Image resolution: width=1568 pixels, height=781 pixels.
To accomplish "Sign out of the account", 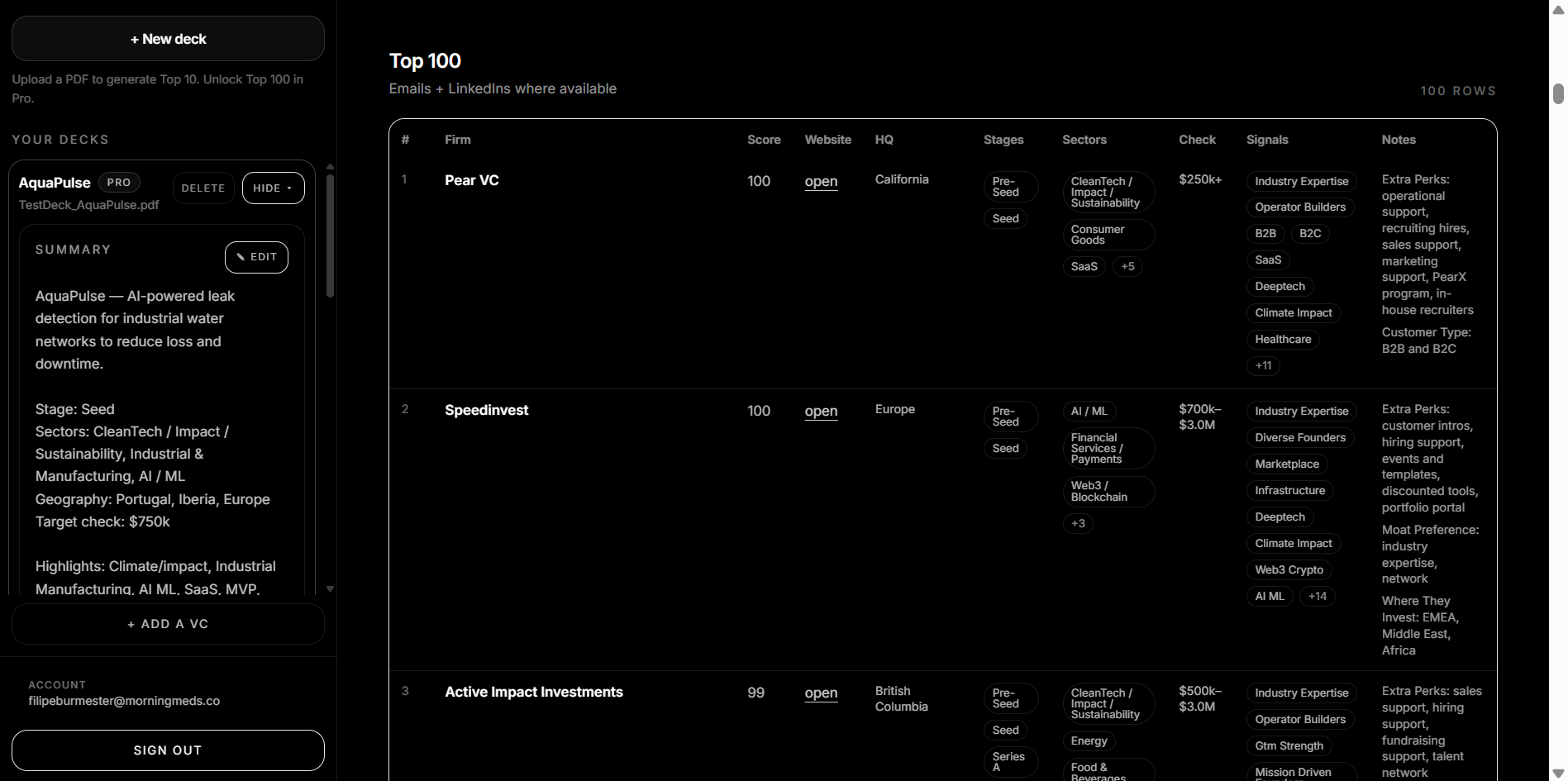I will click(167, 750).
